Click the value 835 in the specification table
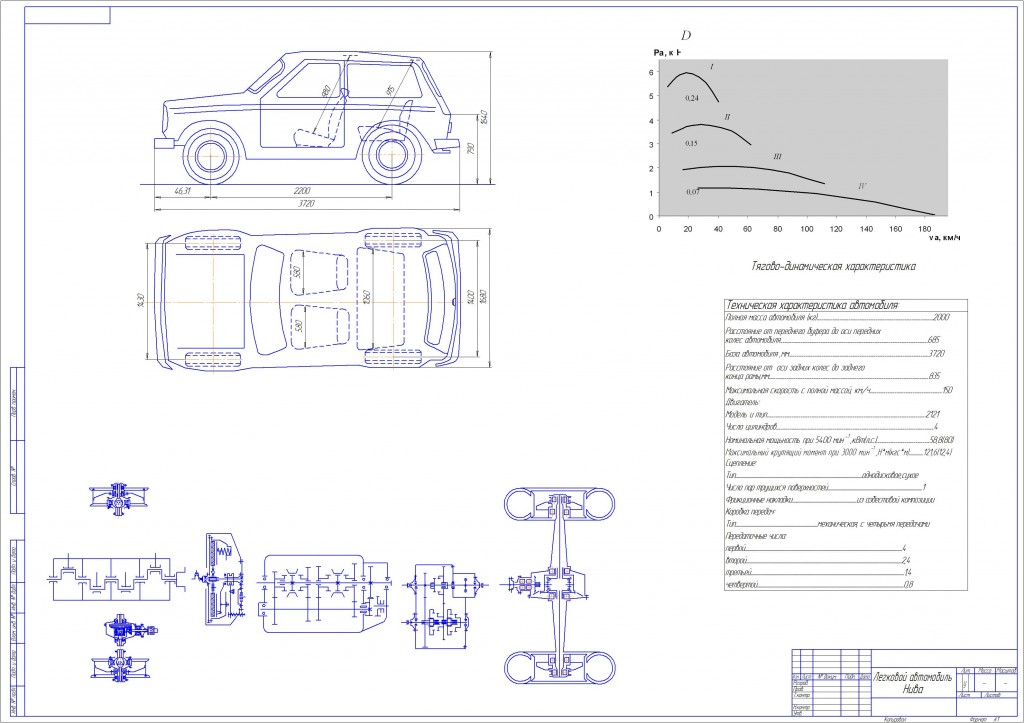The image size is (1024, 723). click(934, 376)
